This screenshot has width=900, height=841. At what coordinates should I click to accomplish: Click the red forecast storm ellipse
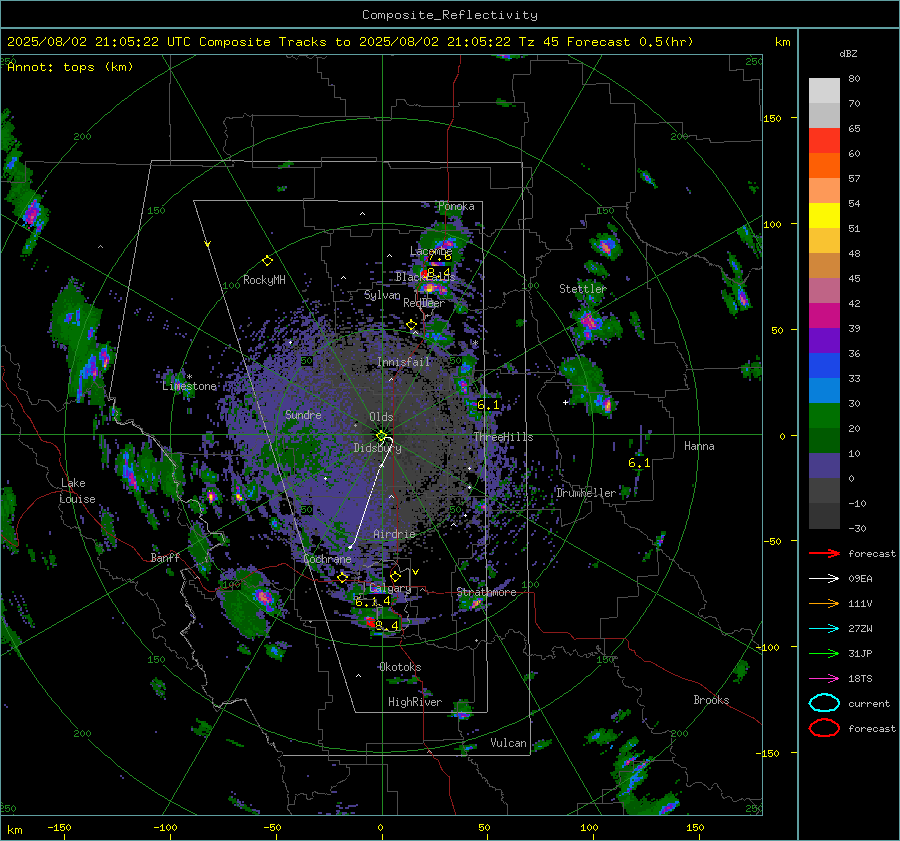[x=824, y=728]
